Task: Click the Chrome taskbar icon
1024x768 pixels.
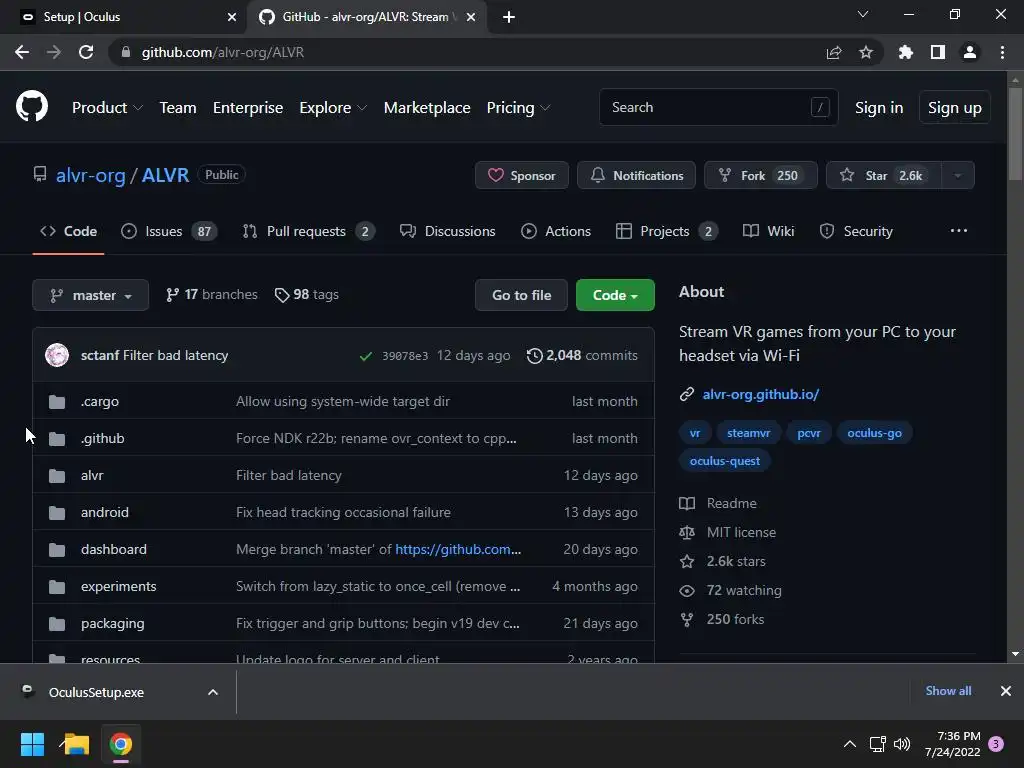Action: pyautogui.click(x=121, y=744)
